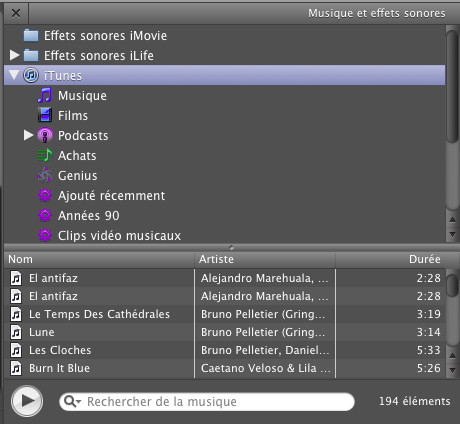Sort tracks by the Nom column
This screenshot has width=460, height=424.
click(99, 259)
